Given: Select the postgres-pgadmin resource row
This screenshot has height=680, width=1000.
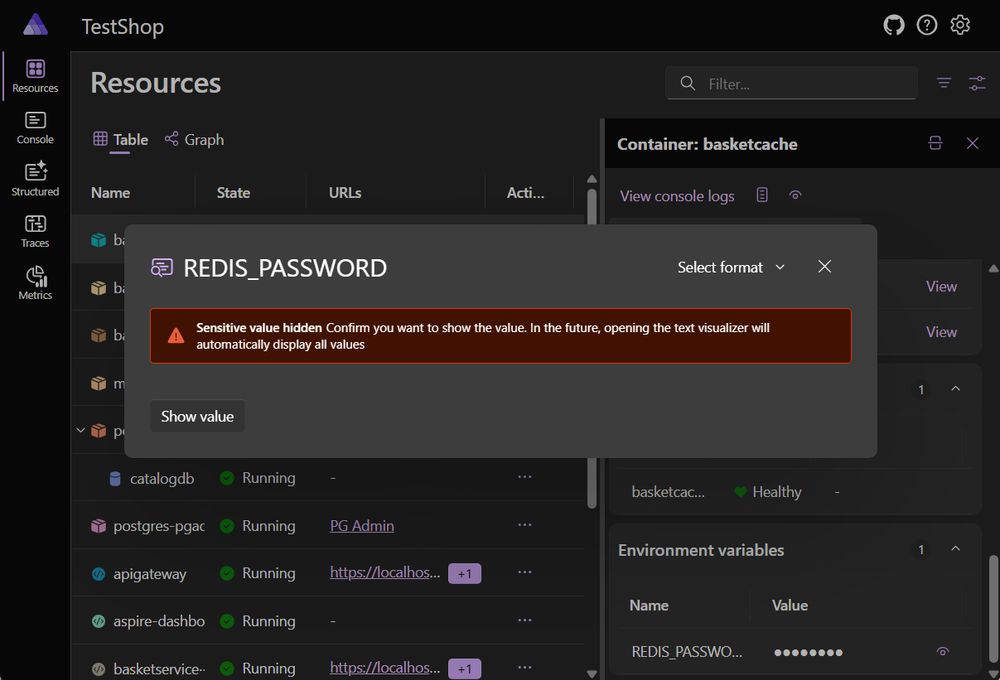Looking at the screenshot, I should (x=328, y=526).
